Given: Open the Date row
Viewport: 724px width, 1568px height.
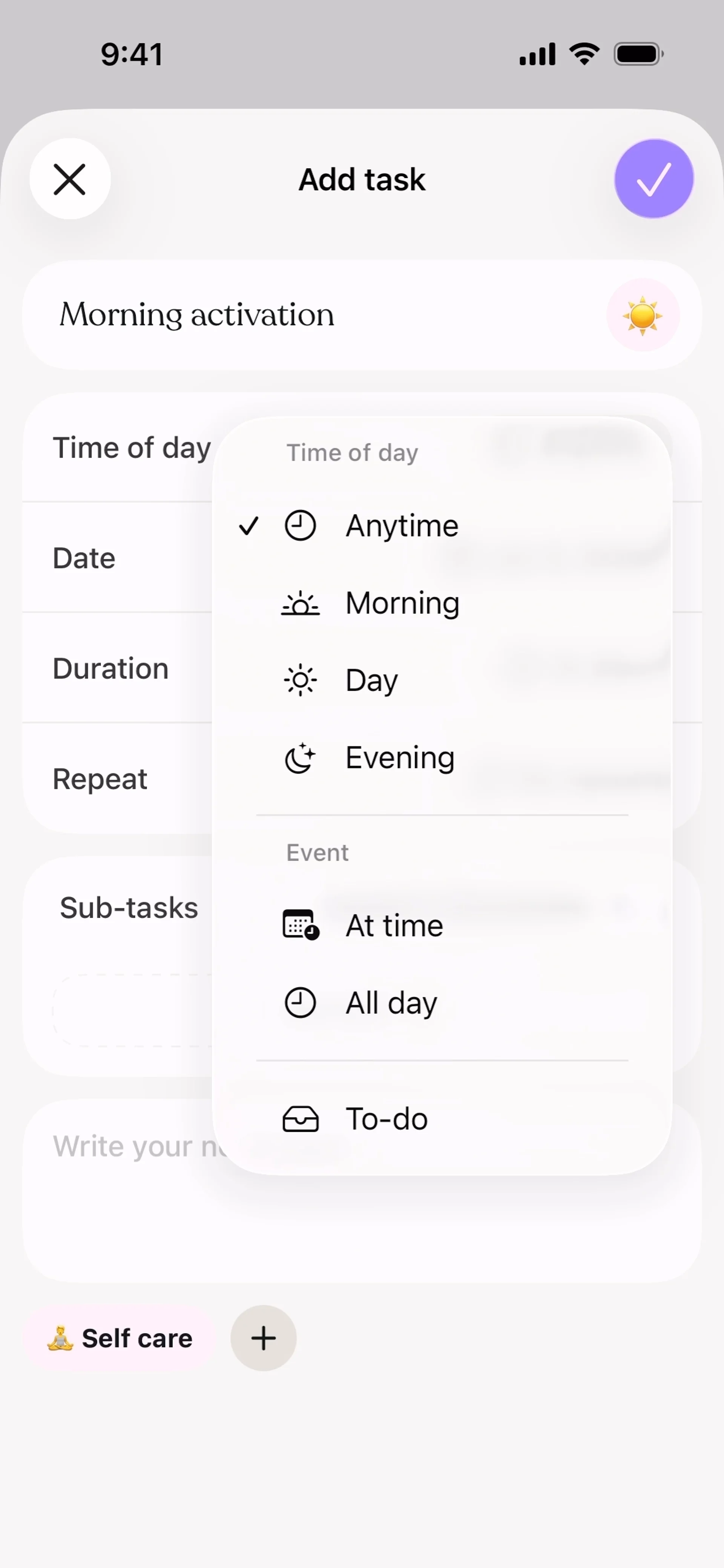Looking at the screenshot, I should [x=84, y=558].
